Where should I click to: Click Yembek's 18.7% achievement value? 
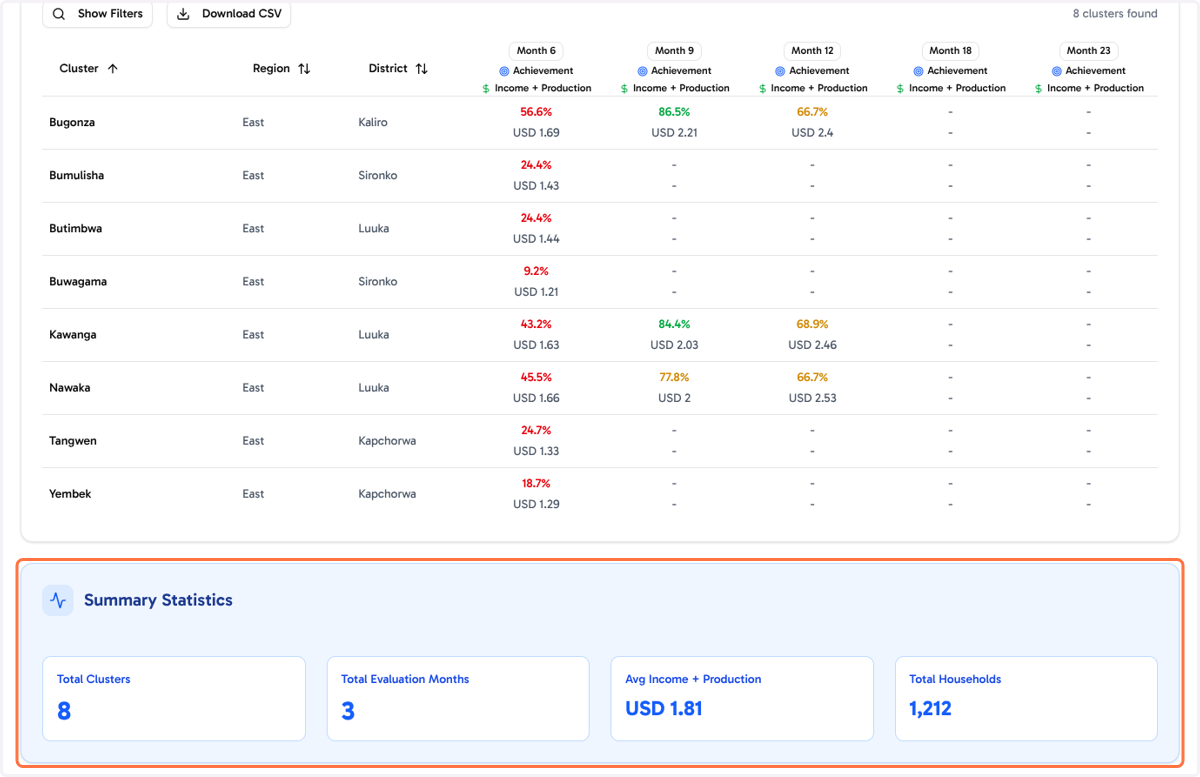(x=536, y=483)
